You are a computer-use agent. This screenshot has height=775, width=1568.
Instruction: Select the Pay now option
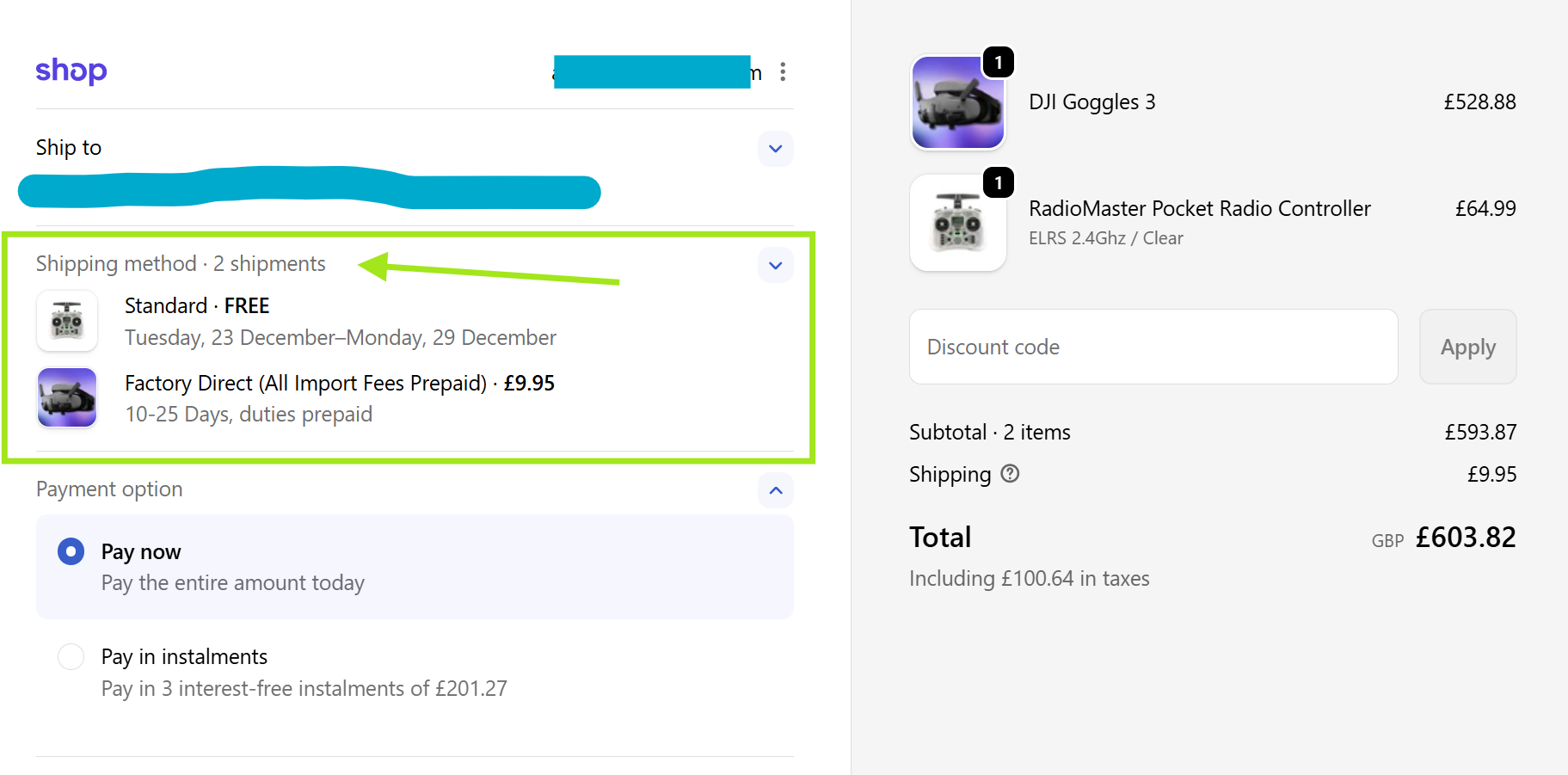click(71, 551)
